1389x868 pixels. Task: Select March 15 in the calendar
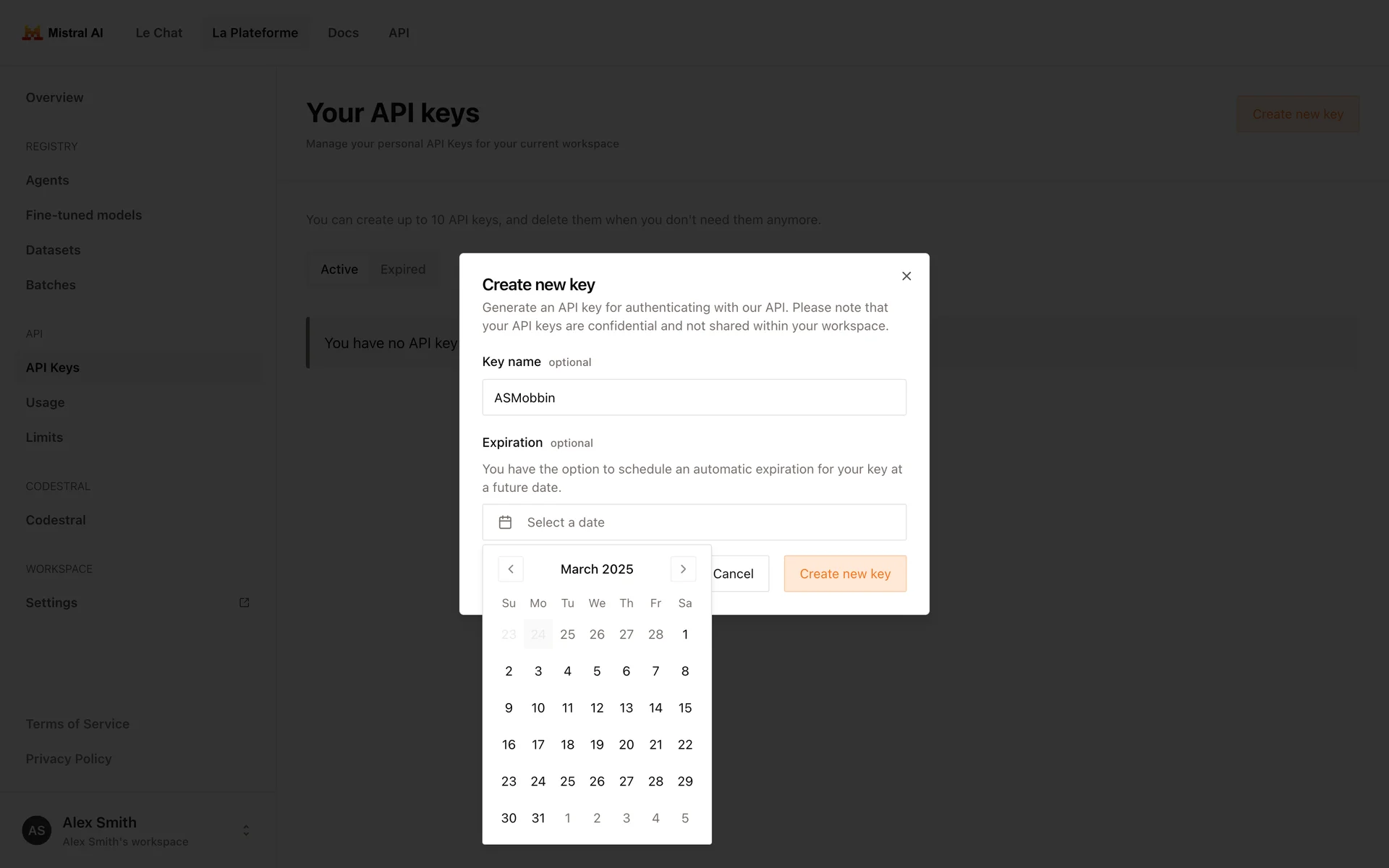(685, 708)
